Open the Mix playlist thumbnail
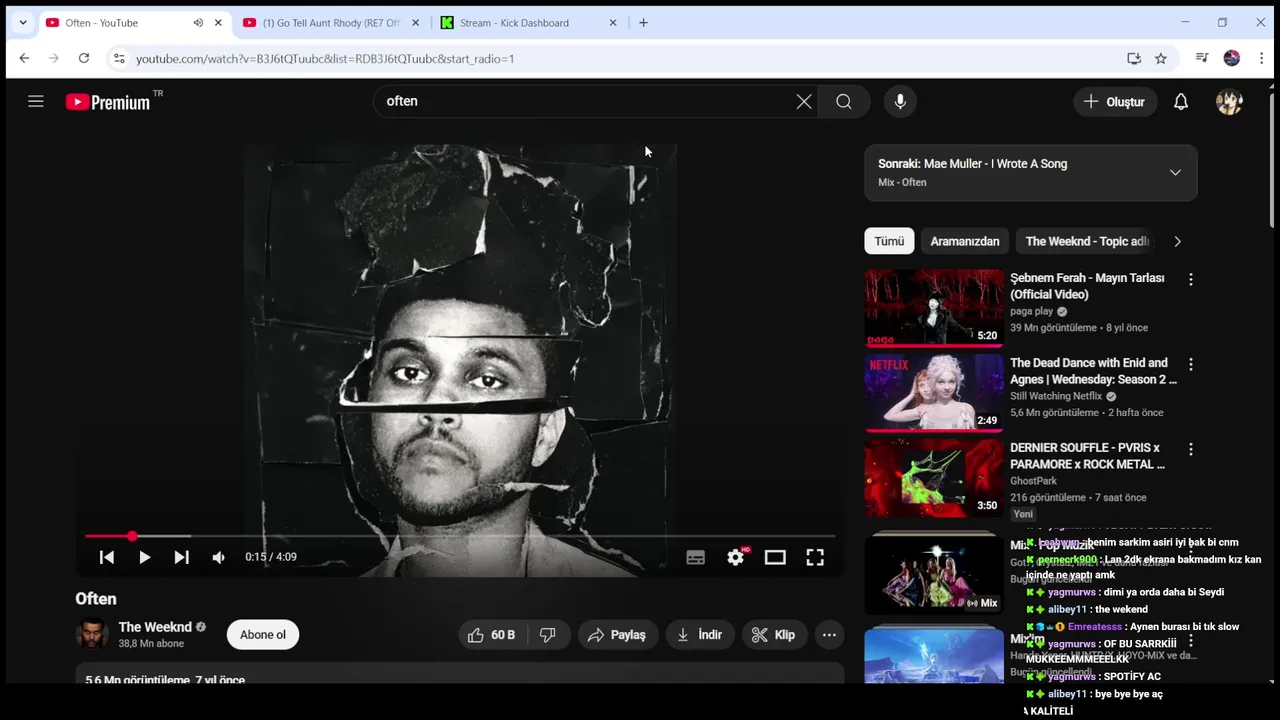Image resolution: width=1280 pixels, height=720 pixels. point(934,573)
